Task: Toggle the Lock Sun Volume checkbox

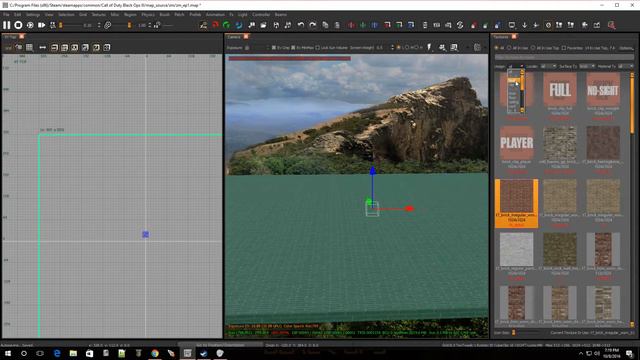Action: 318,48
